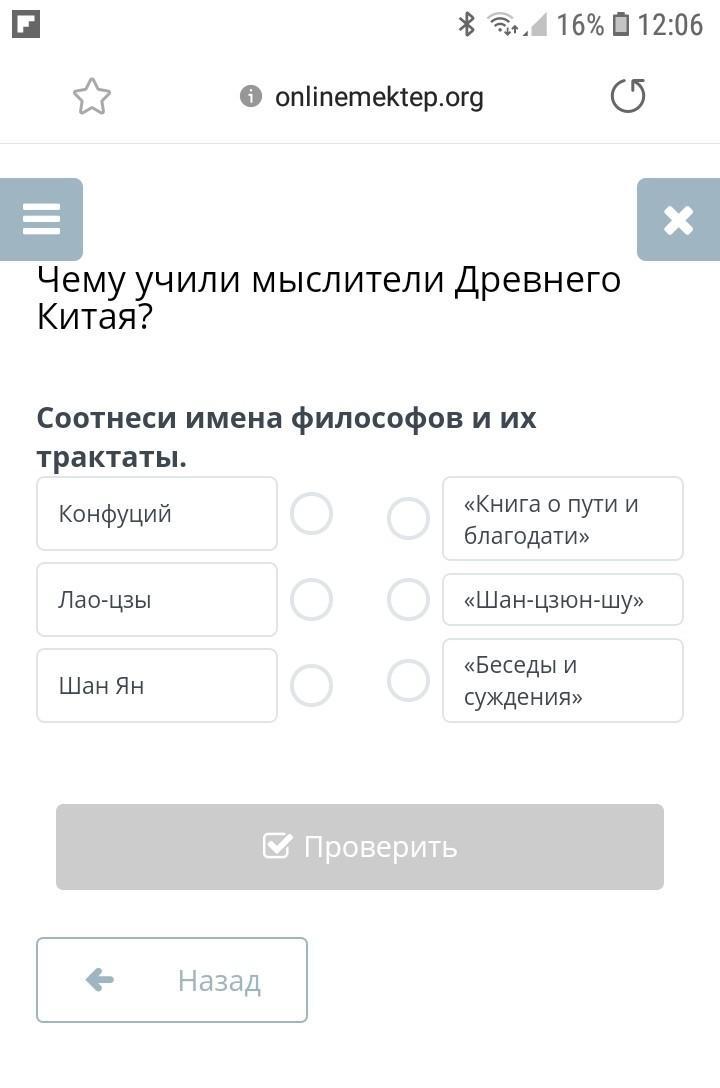Tap the site info icon

coord(250,96)
